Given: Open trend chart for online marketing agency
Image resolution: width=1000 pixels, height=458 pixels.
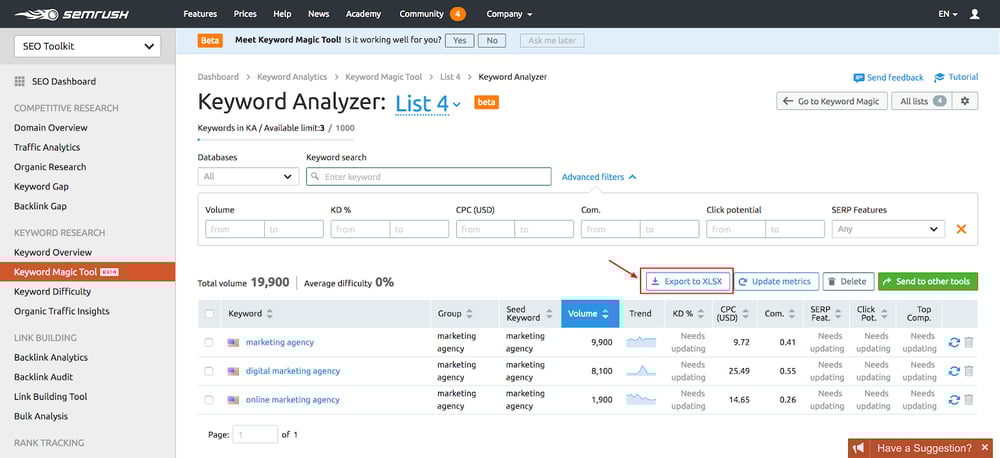Looking at the screenshot, I should (x=641, y=399).
